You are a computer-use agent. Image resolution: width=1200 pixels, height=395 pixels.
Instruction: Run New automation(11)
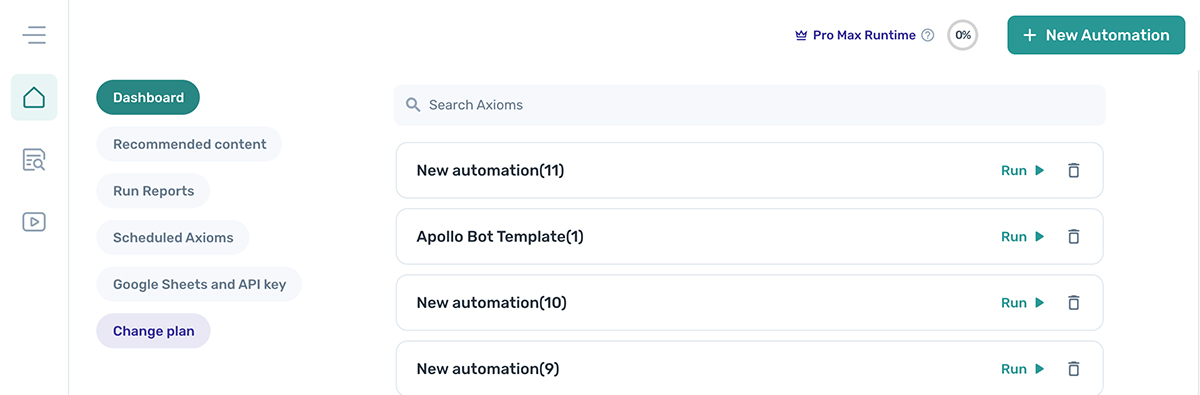[x=1023, y=171]
